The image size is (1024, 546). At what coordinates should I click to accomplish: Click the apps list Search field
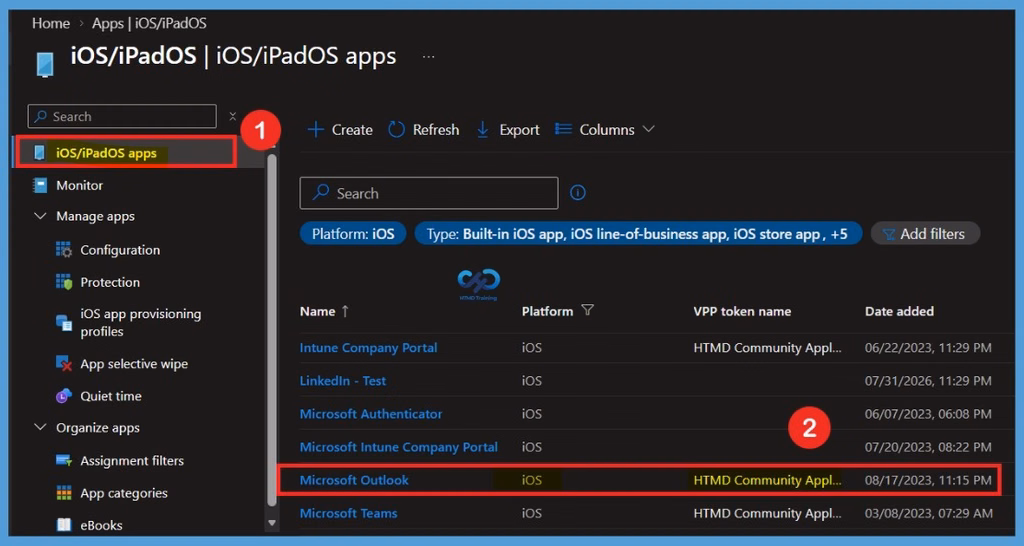(x=429, y=193)
